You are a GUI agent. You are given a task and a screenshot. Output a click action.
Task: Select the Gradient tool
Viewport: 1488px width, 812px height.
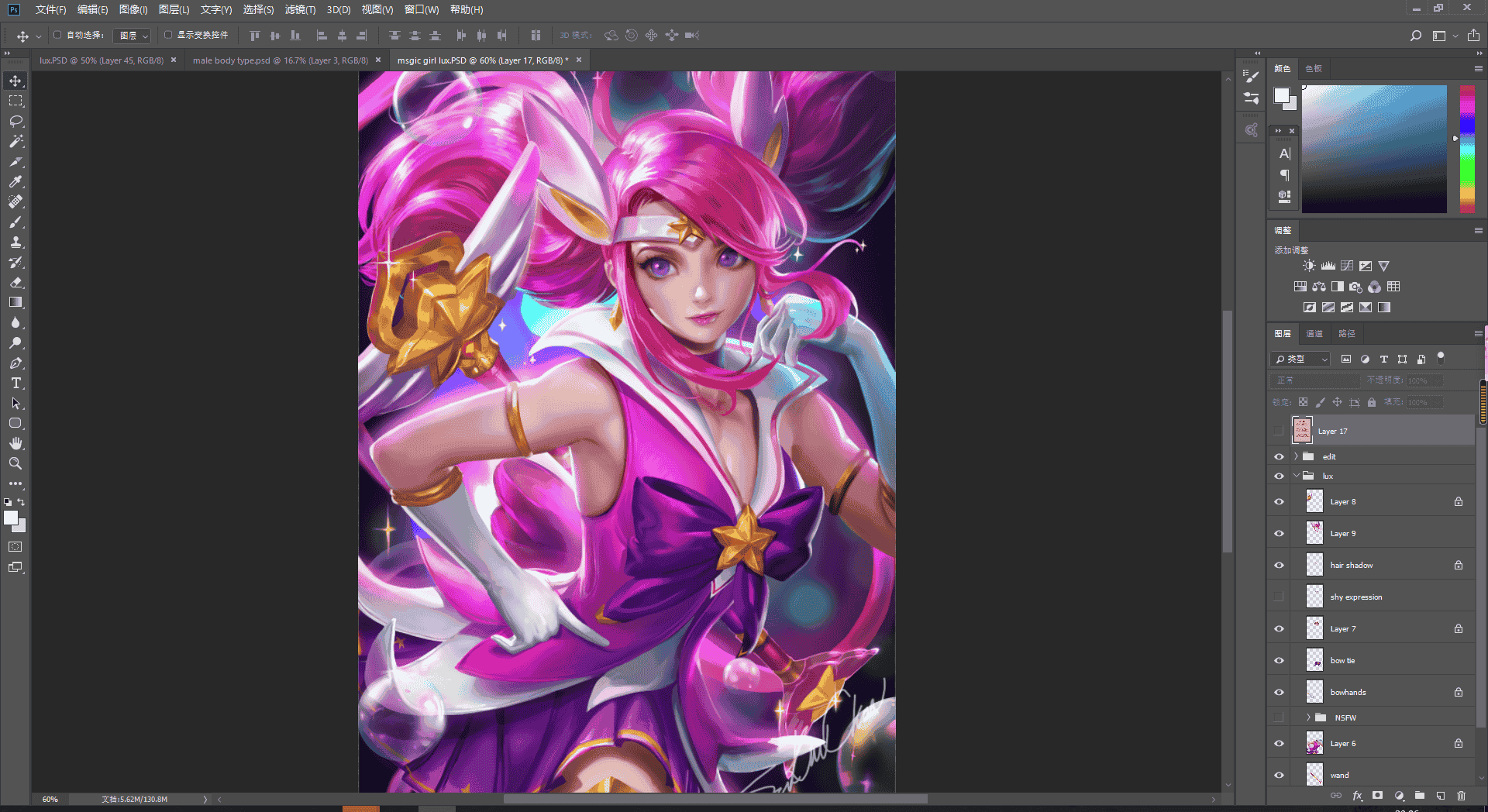(15, 302)
